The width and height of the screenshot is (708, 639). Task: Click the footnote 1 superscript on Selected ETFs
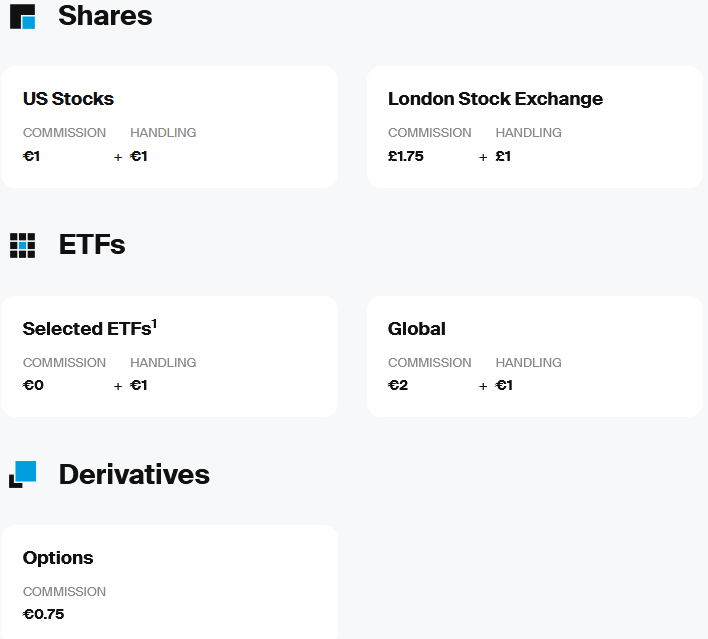click(154, 324)
